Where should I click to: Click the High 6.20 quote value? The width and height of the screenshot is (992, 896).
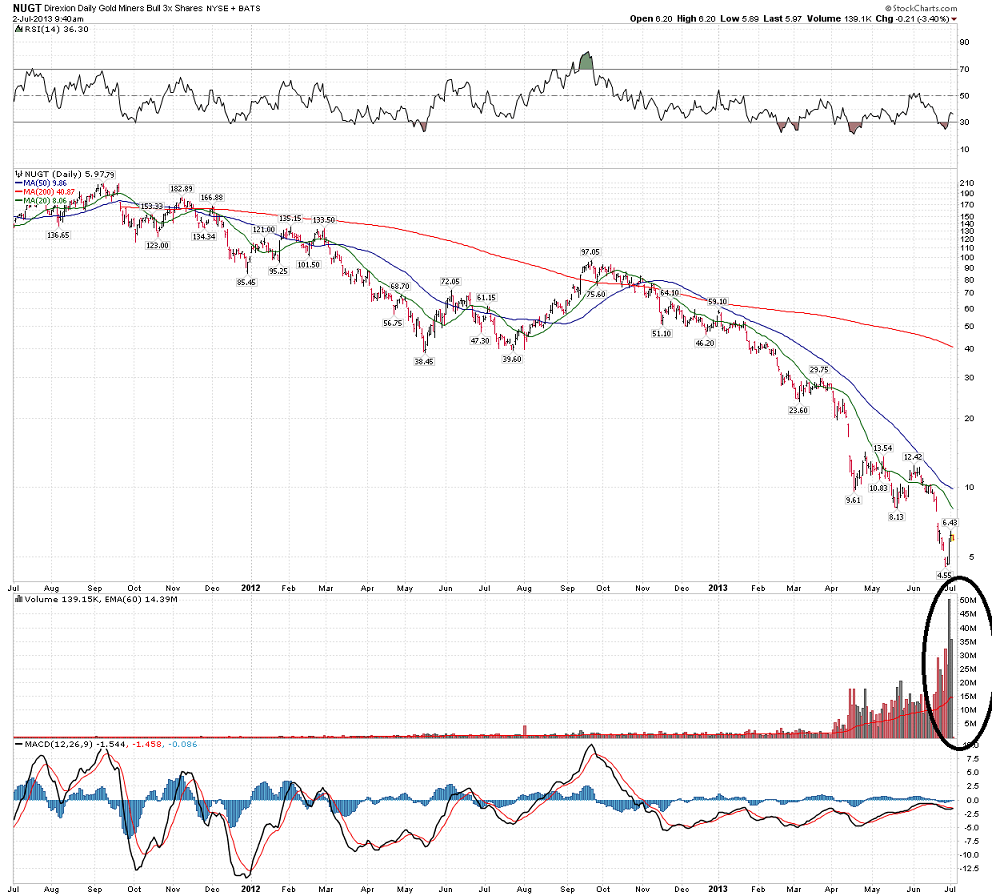tap(696, 19)
